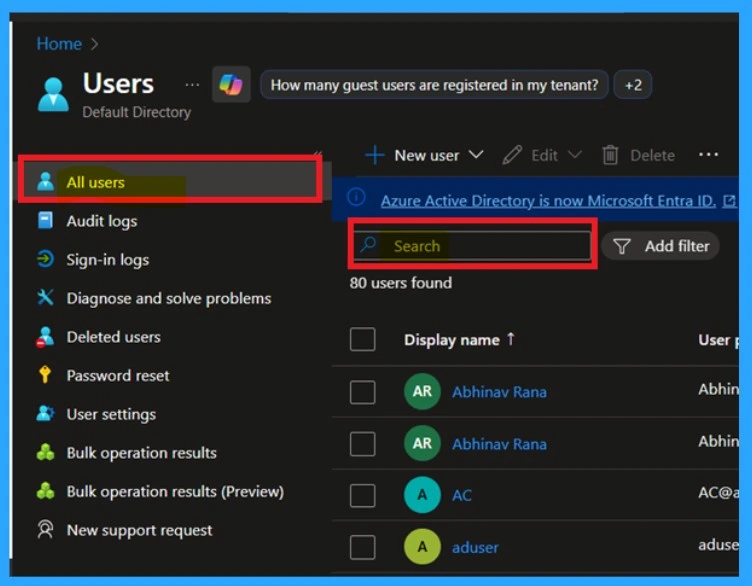Click the green A avatar for aduser
Viewport: 752px width, 586px height.
(x=422, y=547)
